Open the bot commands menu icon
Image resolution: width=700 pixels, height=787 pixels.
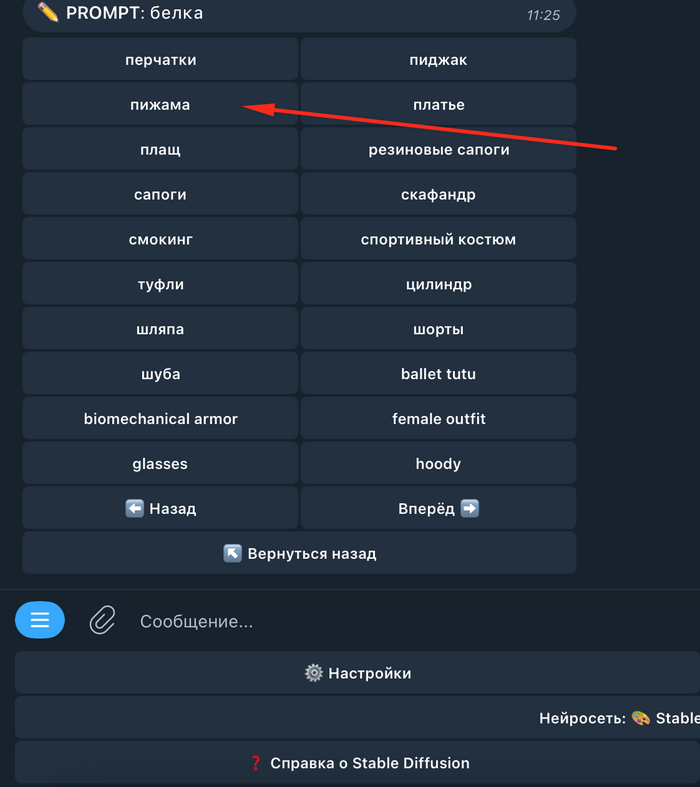click(40, 620)
